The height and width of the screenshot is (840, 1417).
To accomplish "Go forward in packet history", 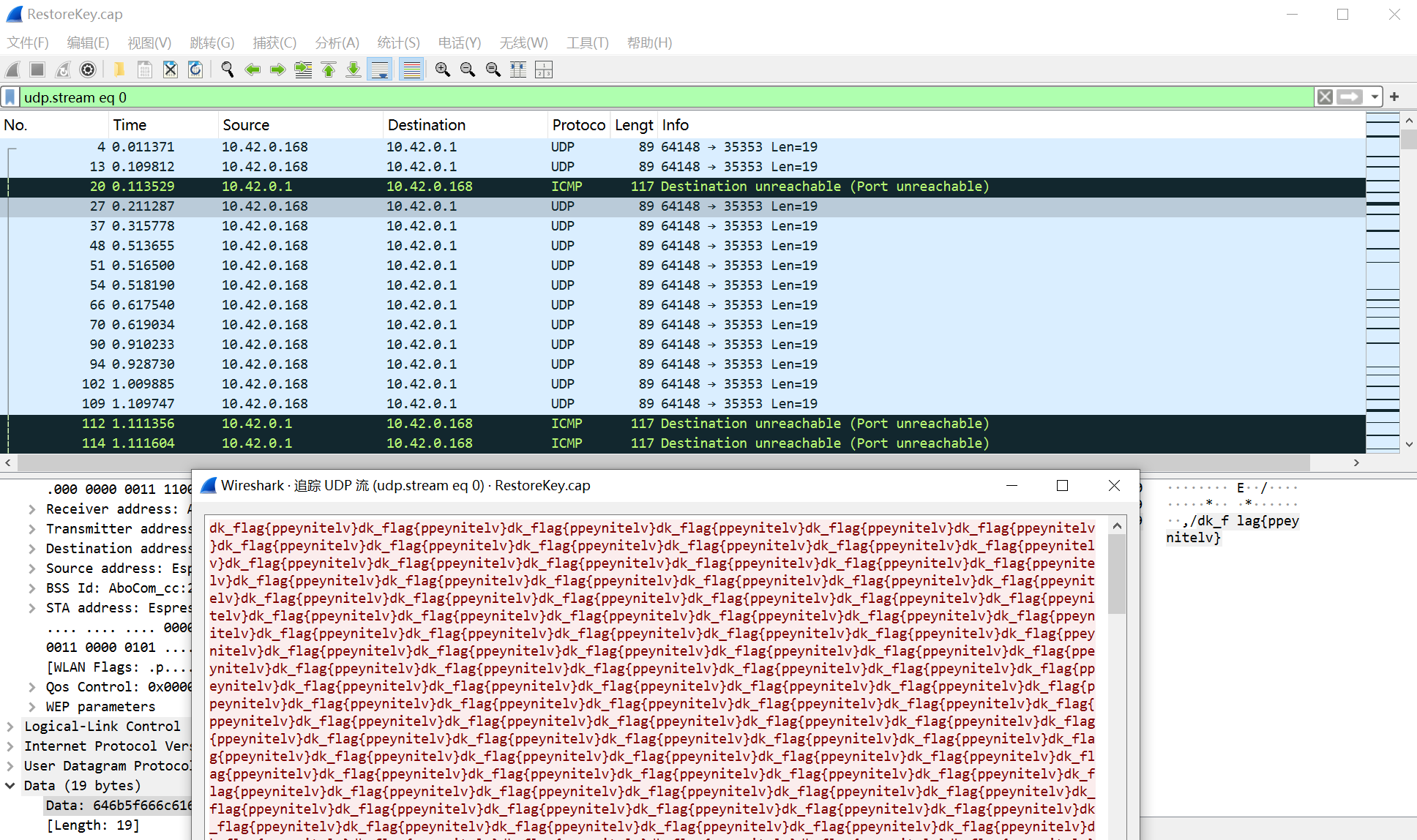I will [277, 70].
